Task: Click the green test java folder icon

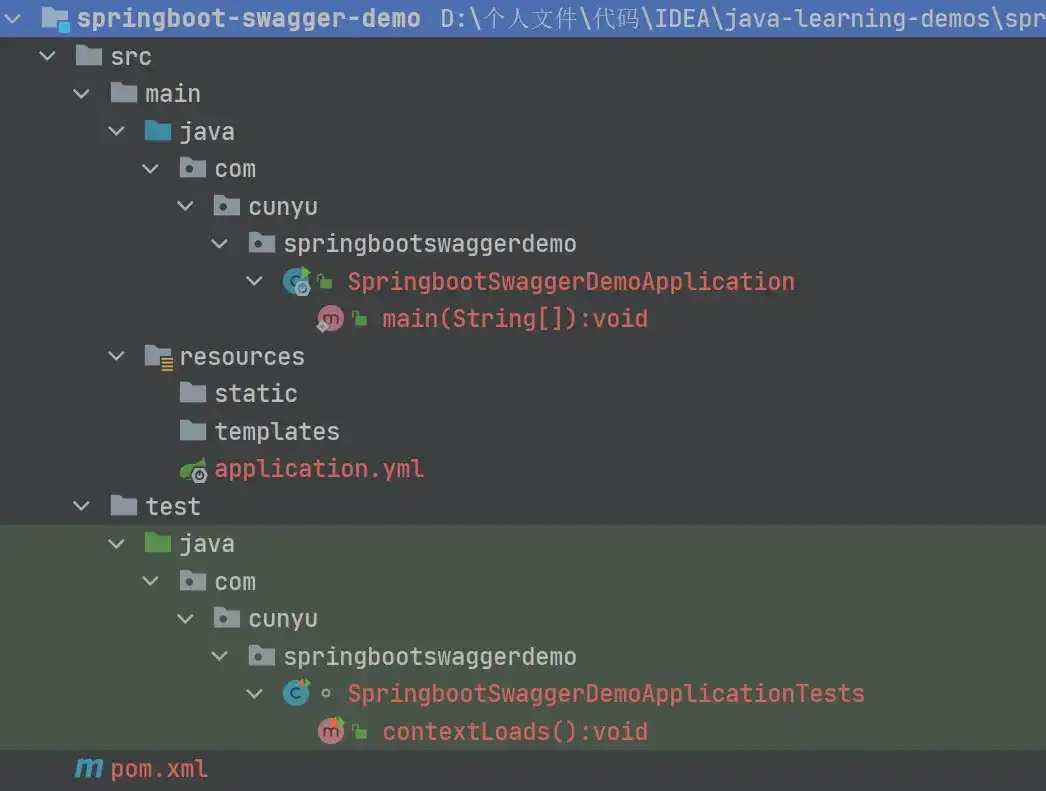Action: click(158, 544)
